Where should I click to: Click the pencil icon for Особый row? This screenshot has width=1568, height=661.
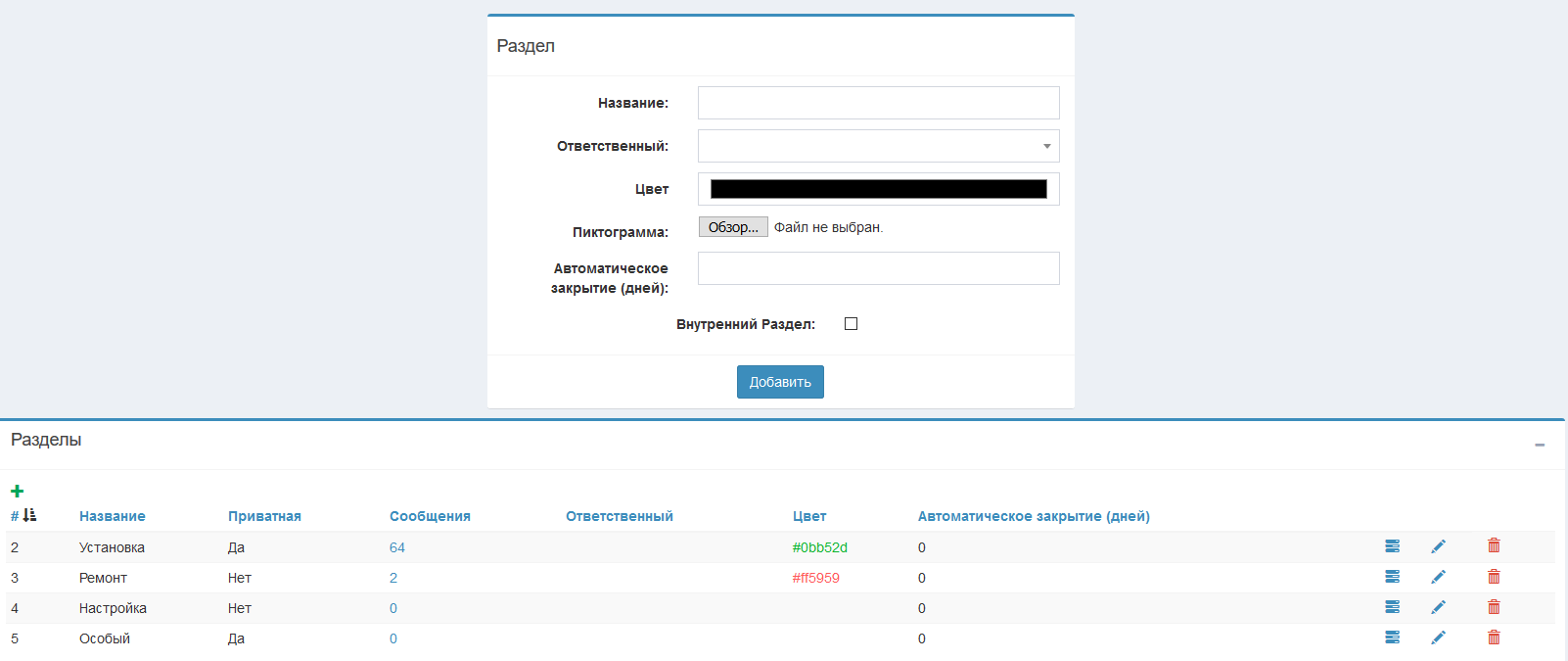(x=1438, y=637)
